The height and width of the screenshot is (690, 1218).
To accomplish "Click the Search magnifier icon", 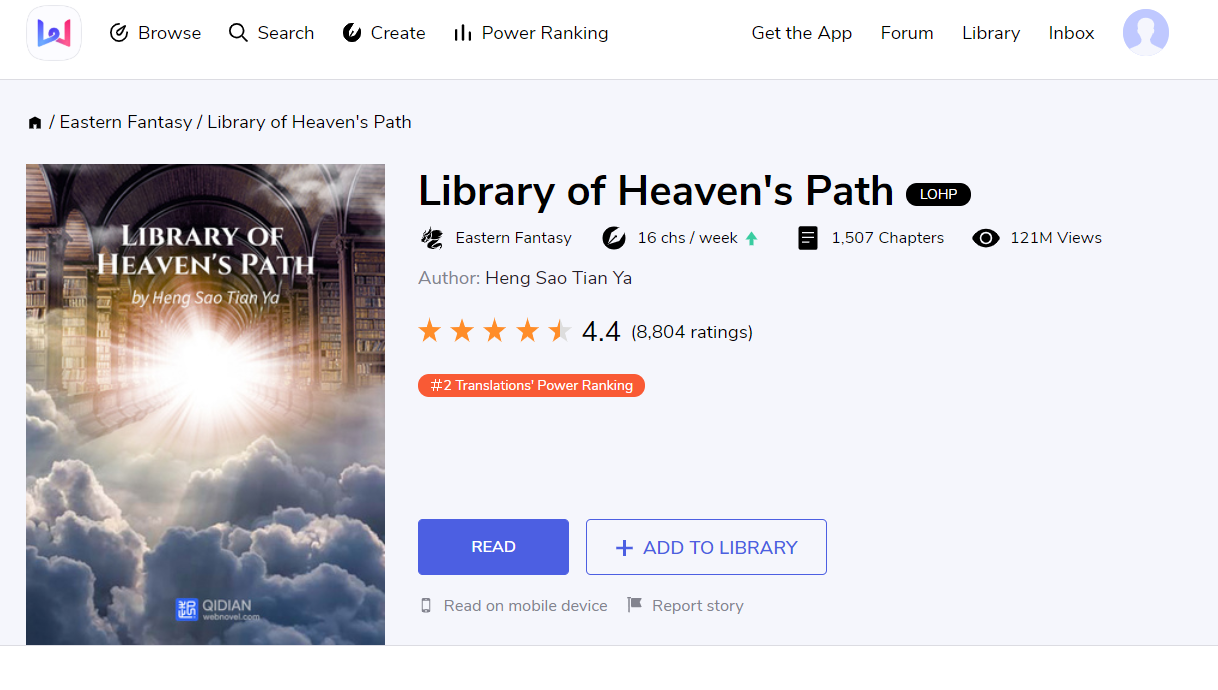I will 238,33.
